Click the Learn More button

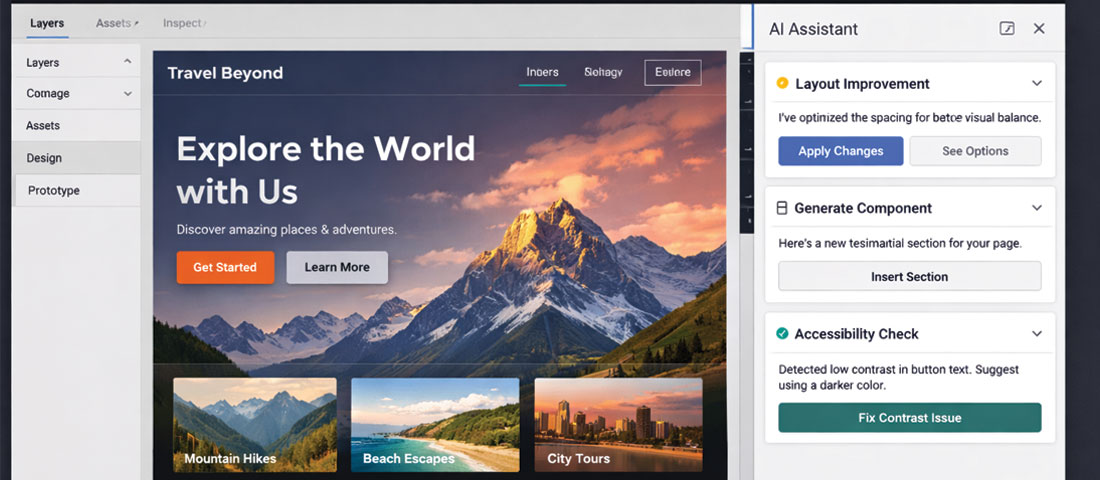point(337,267)
